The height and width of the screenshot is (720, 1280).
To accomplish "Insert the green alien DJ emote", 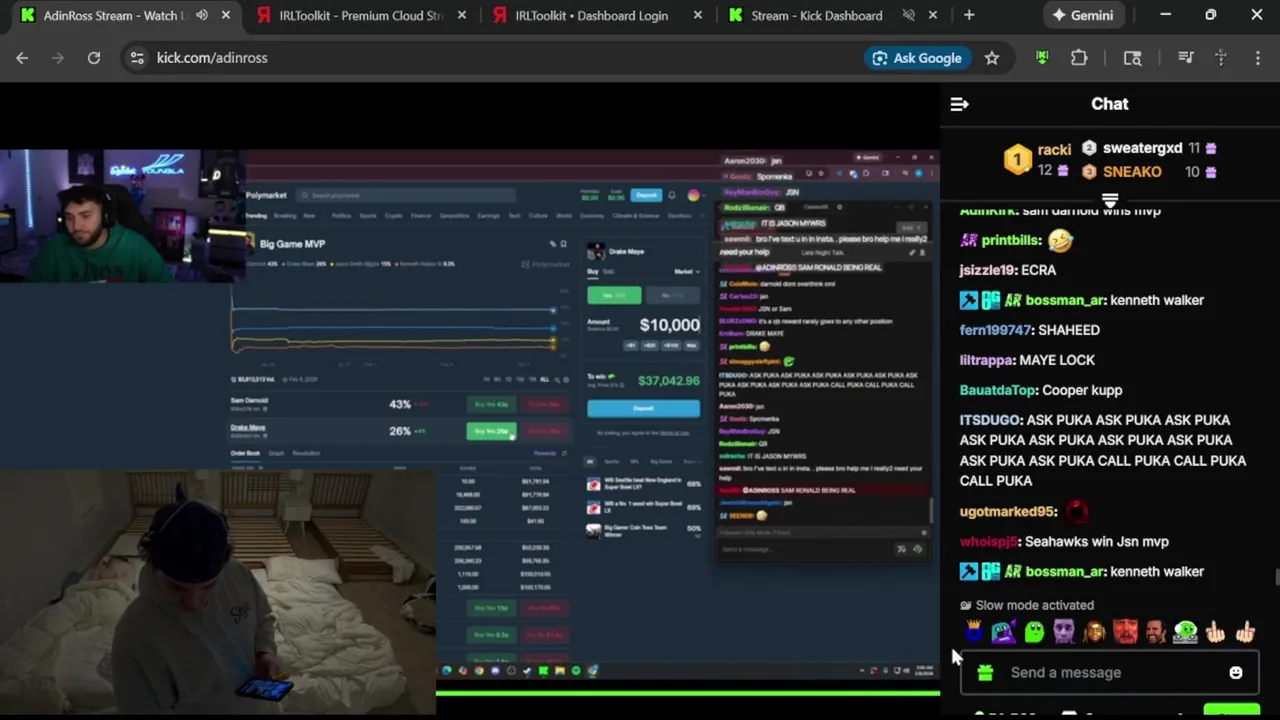I will 1185,631.
